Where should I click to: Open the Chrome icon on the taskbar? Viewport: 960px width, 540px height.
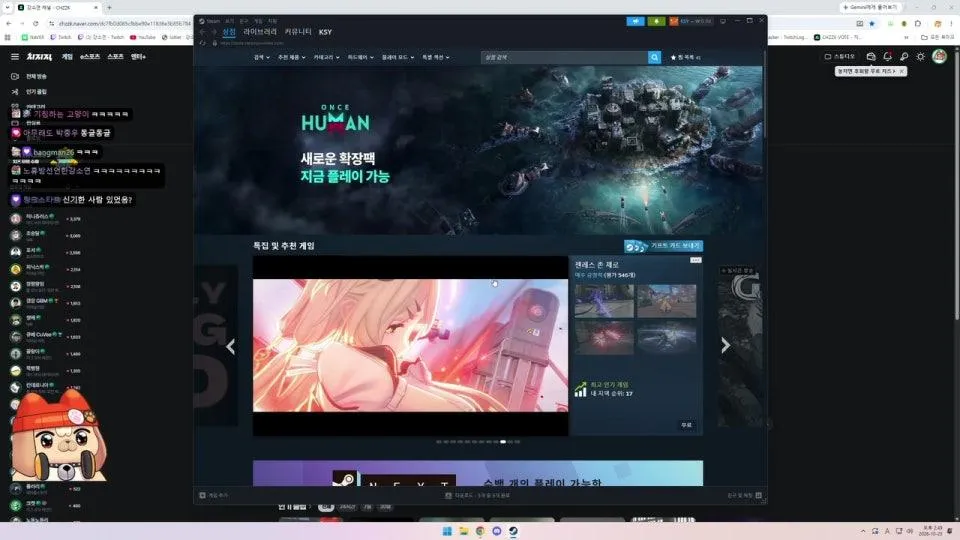[x=480, y=531]
